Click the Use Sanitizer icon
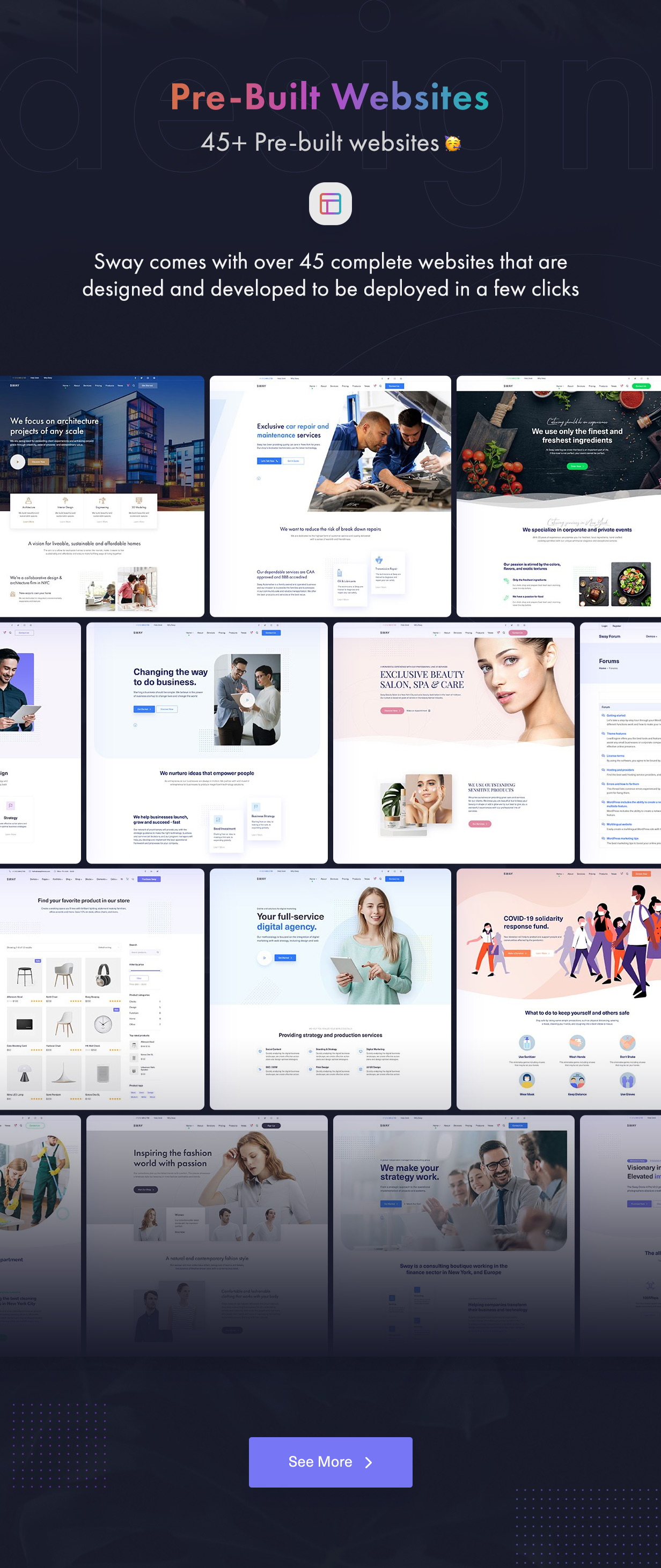 tap(526, 1042)
